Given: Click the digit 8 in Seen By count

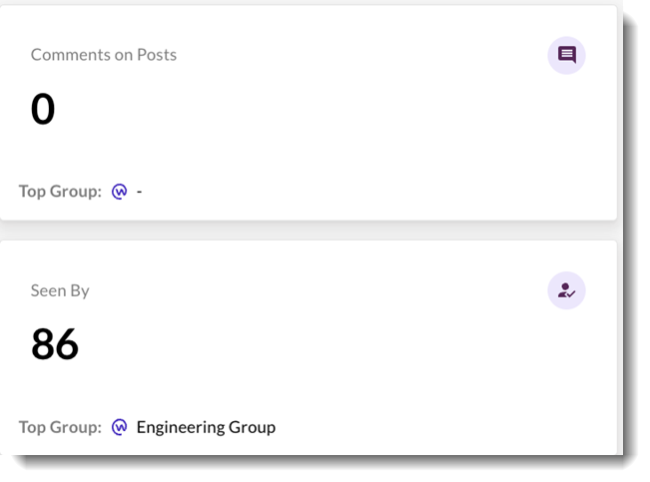Looking at the screenshot, I should (43, 344).
